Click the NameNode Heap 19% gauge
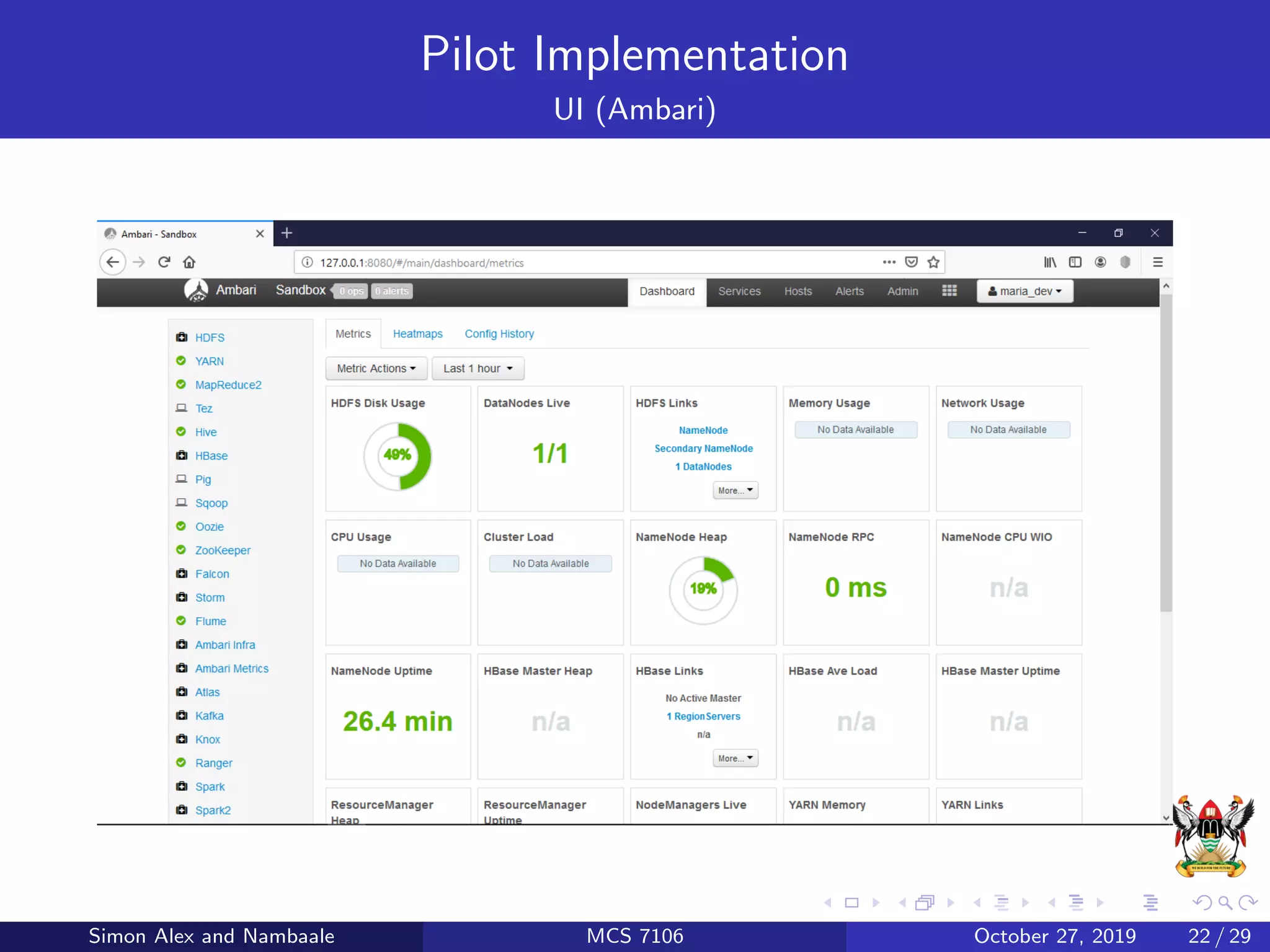Viewport: 1270px width, 952px height. point(703,590)
